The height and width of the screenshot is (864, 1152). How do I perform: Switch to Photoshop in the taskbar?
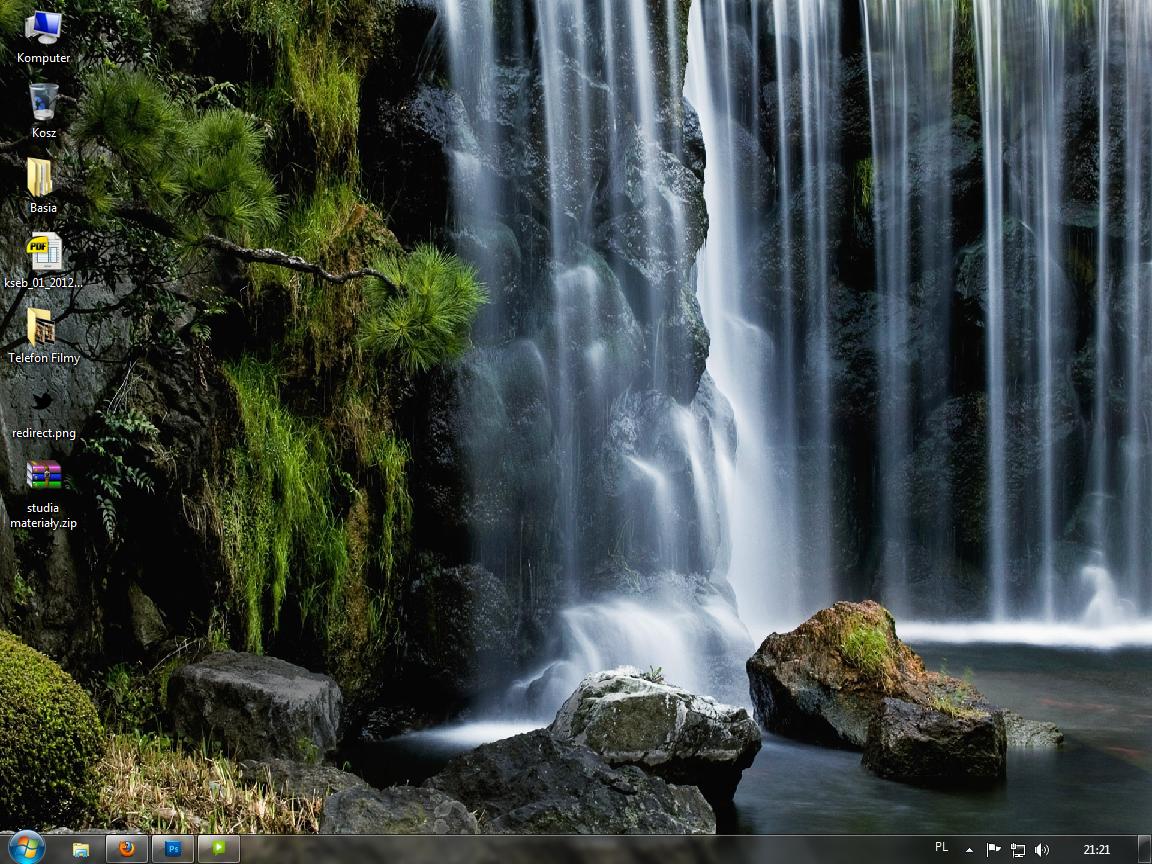point(173,849)
